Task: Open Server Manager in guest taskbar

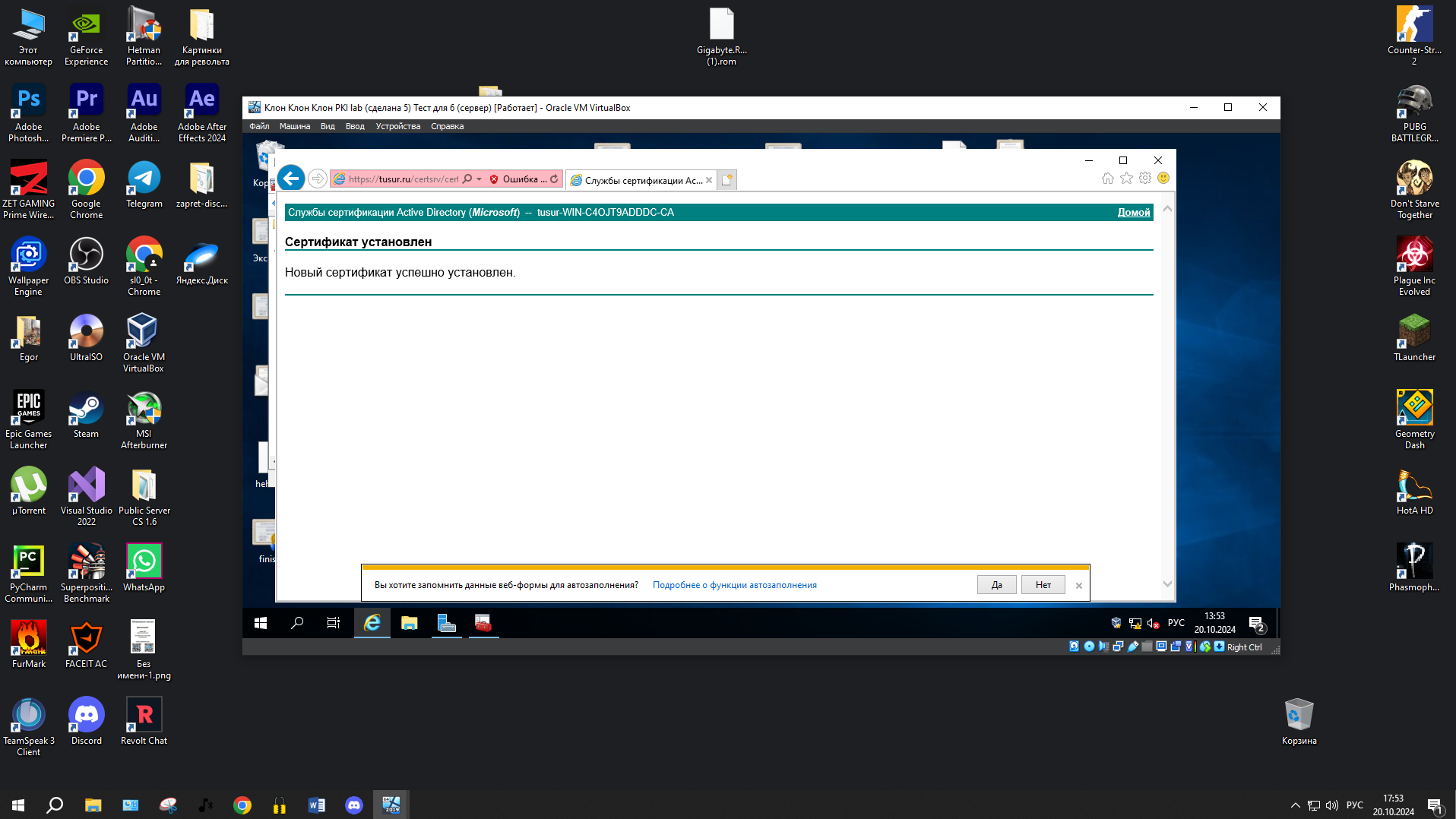Action: click(x=446, y=623)
